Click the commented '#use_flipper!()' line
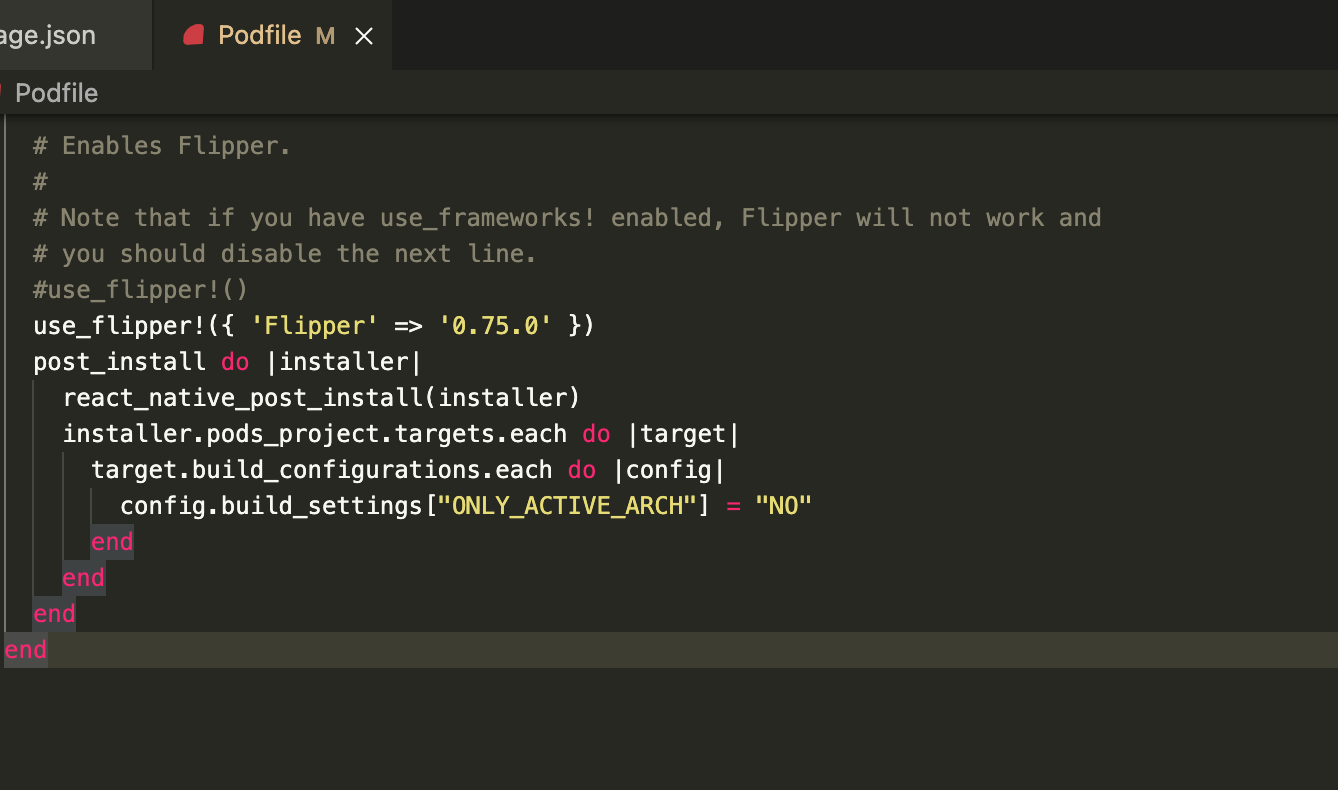The width and height of the screenshot is (1338, 790). pyautogui.click(x=140, y=290)
